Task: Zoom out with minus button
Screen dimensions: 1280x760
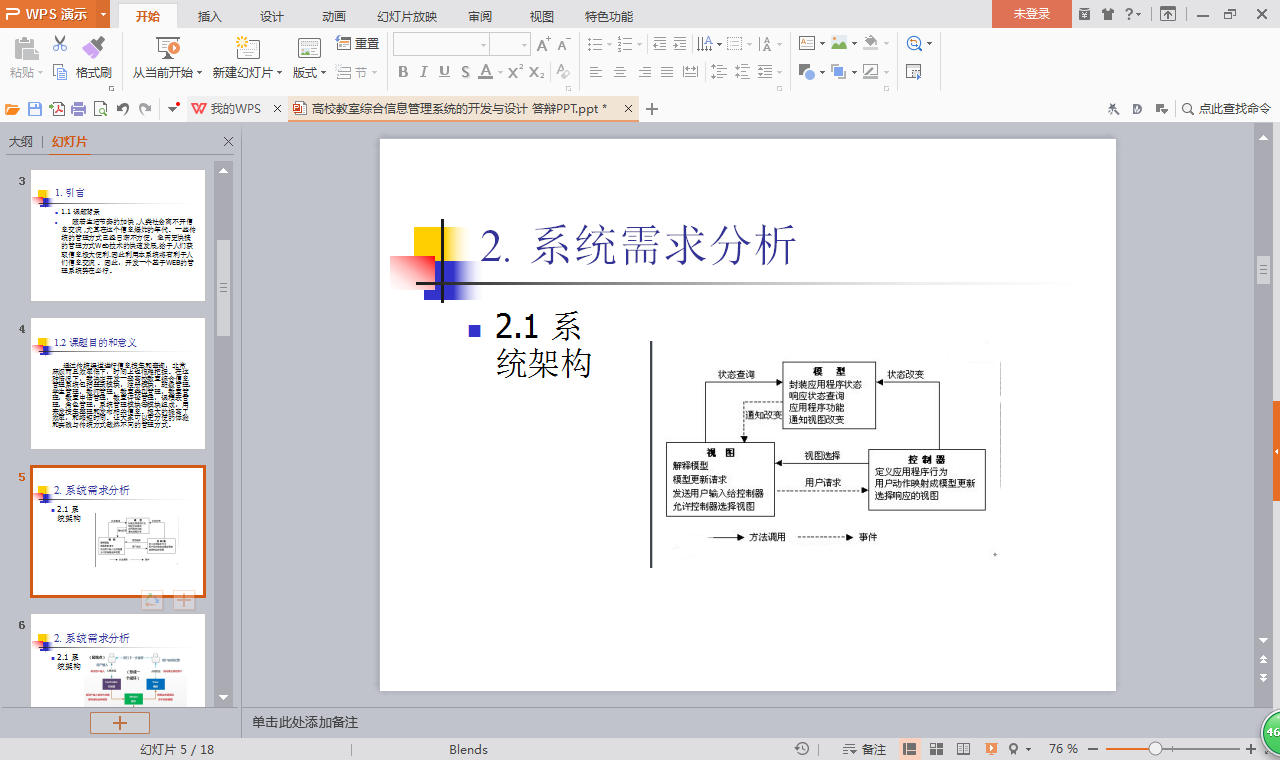Action: click(x=1093, y=749)
